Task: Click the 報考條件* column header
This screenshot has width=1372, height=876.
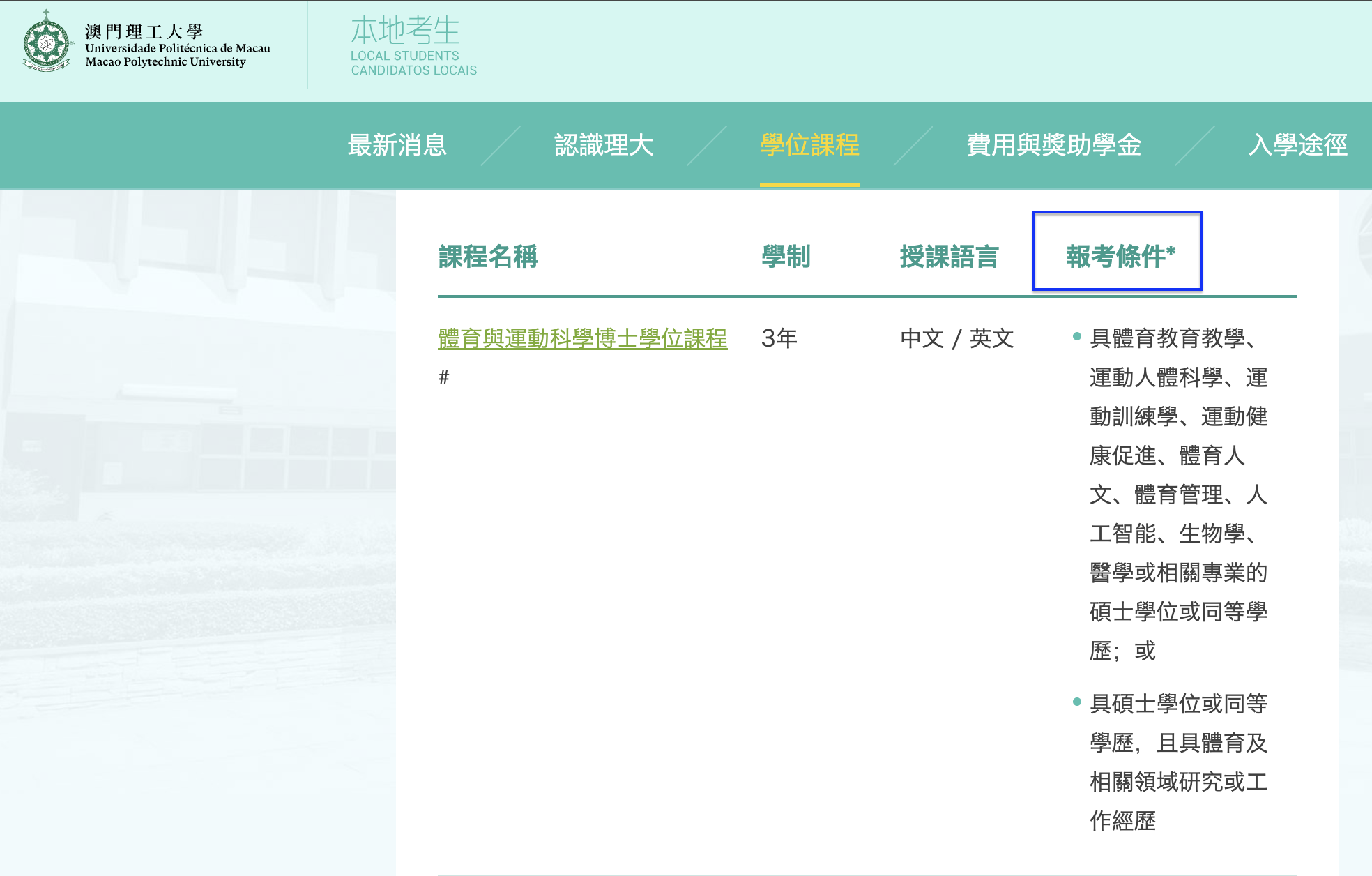Action: coord(1118,256)
